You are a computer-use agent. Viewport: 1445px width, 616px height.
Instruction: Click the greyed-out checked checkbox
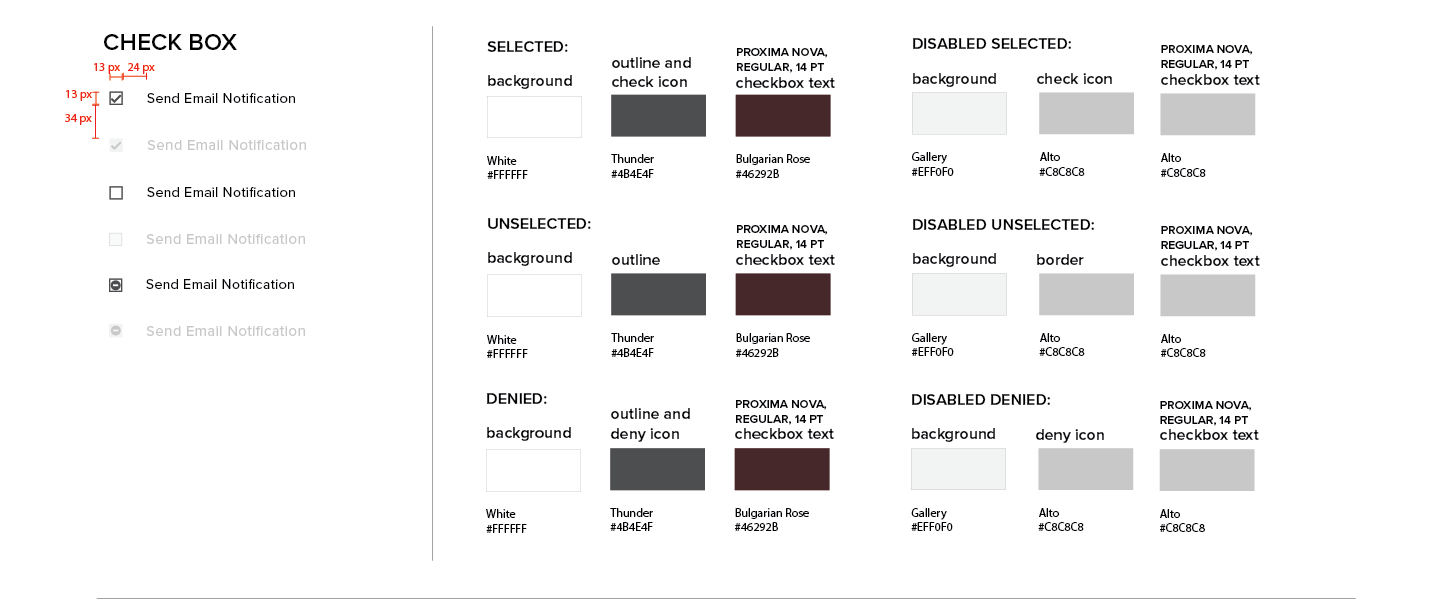116,146
